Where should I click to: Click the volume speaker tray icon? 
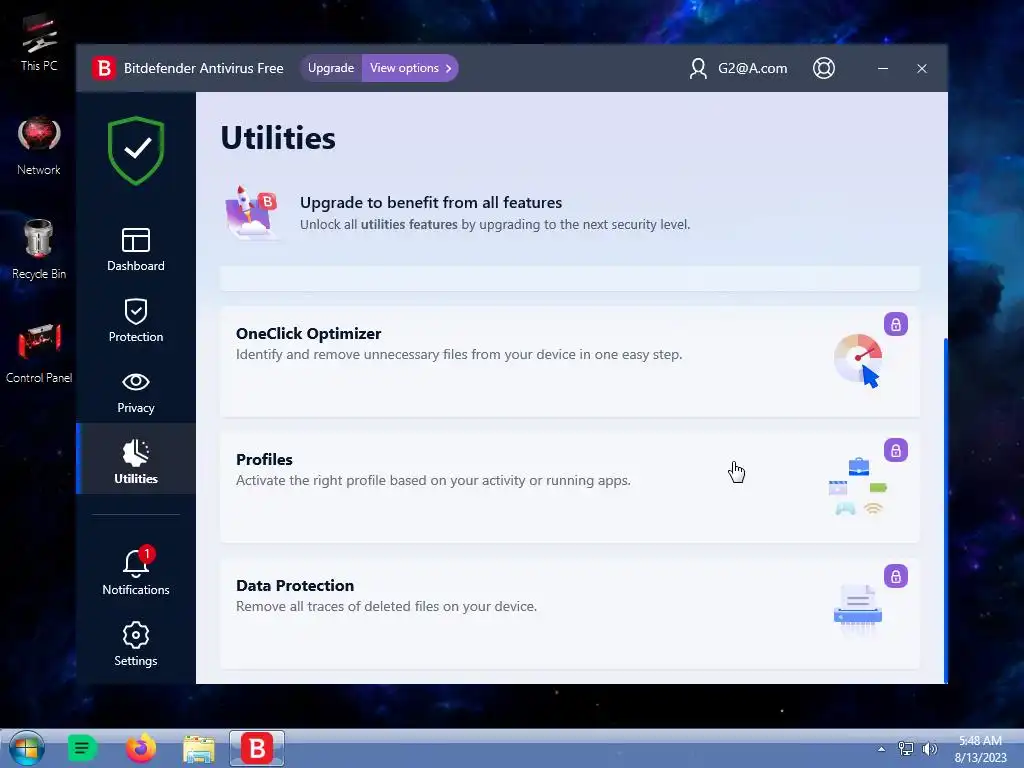929,749
